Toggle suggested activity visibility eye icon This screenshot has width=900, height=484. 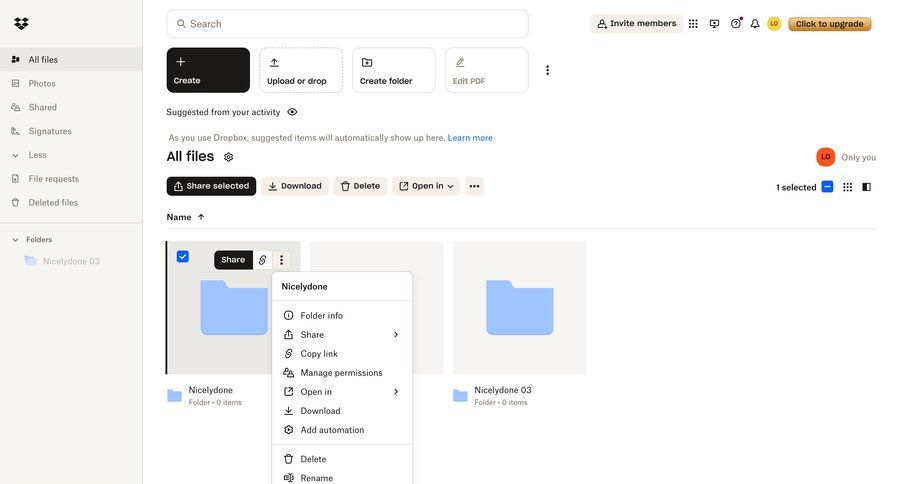(x=292, y=112)
